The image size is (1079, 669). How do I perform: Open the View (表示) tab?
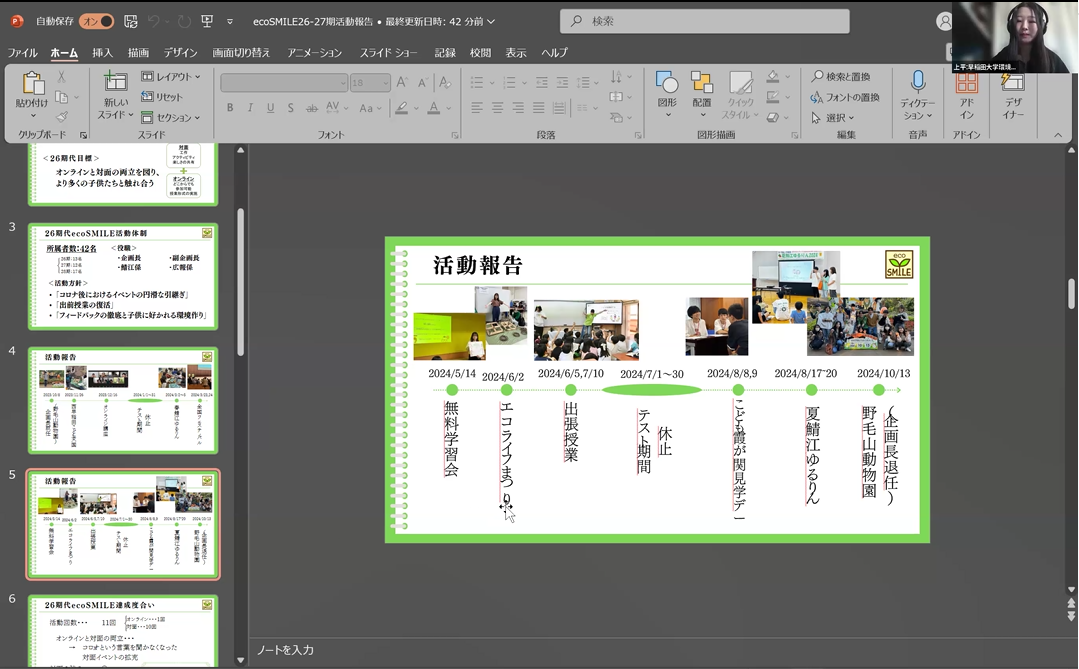[x=515, y=53]
